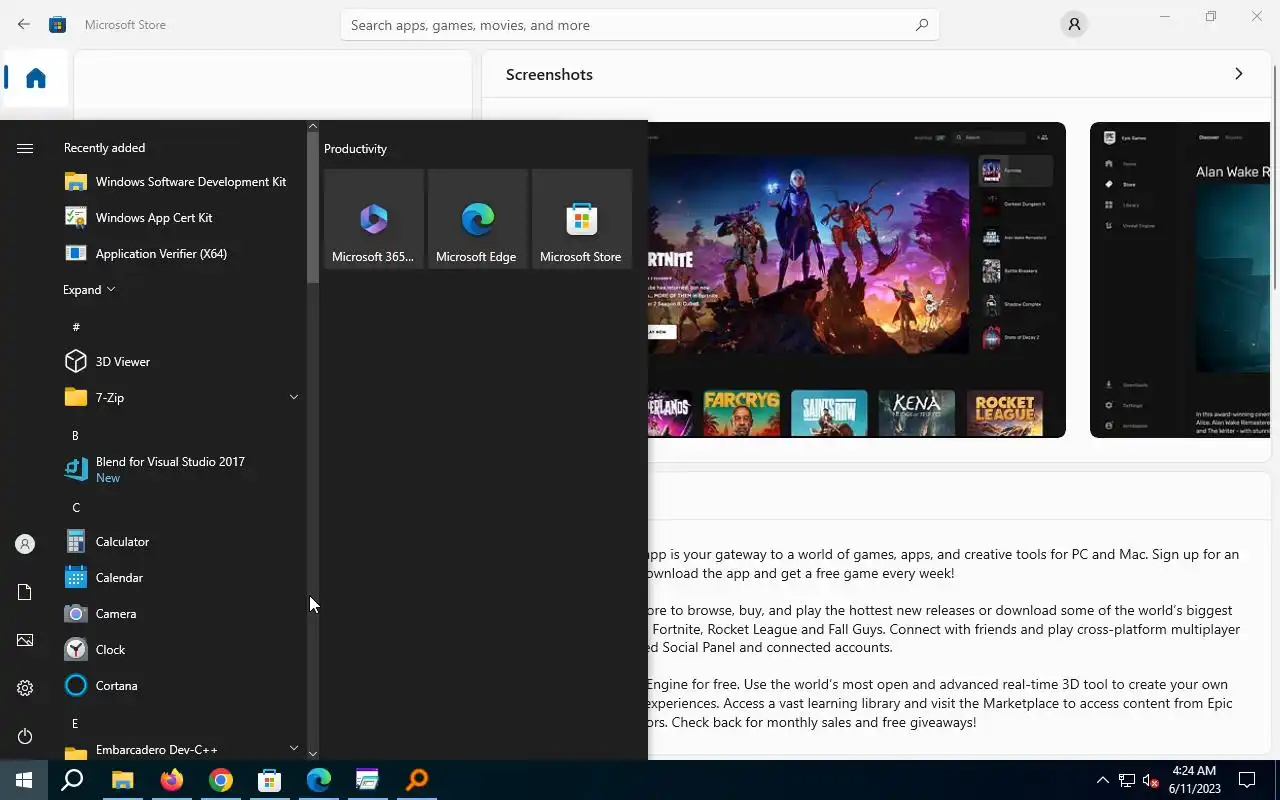Viewport: 1280px width, 800px height.
Task: Open the Clock app
Action: [x=182, y=650]
